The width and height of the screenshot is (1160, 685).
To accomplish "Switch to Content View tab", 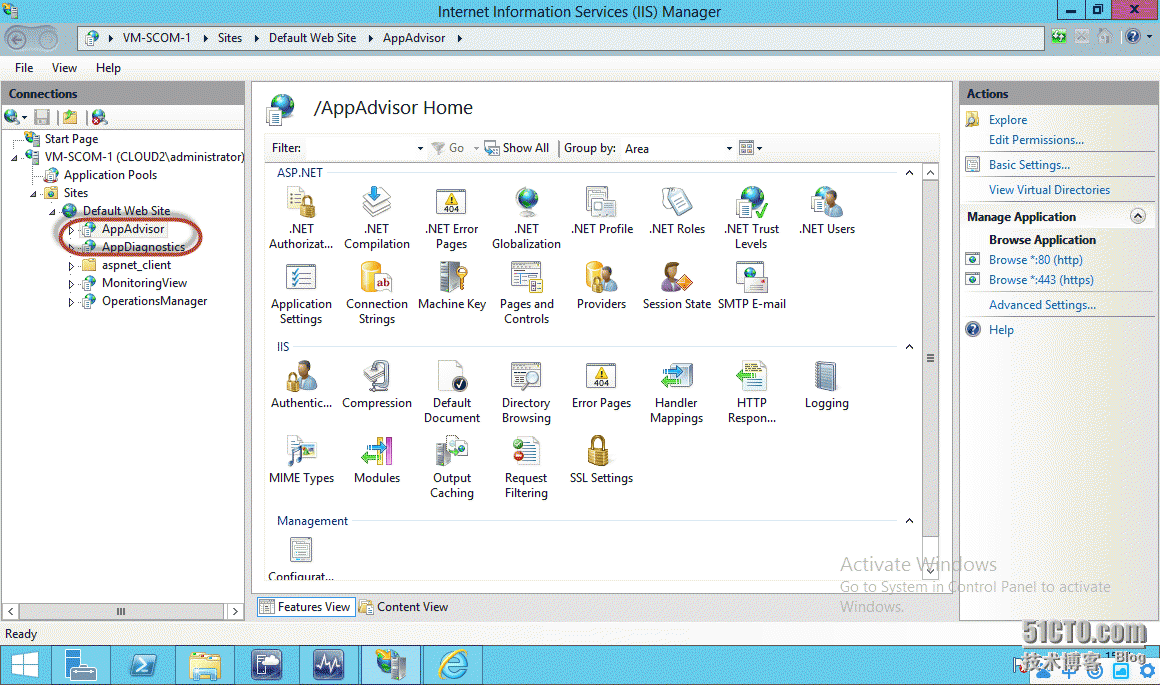I will click(x=404, y=607).
